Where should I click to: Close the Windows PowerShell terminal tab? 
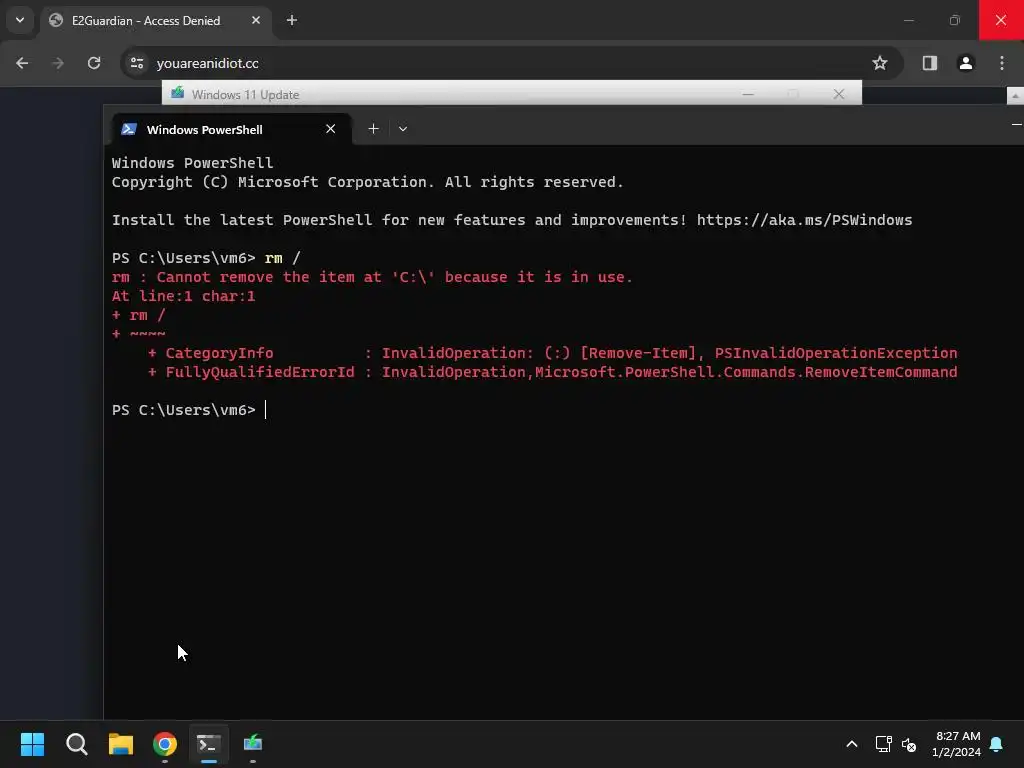point(330,129)
